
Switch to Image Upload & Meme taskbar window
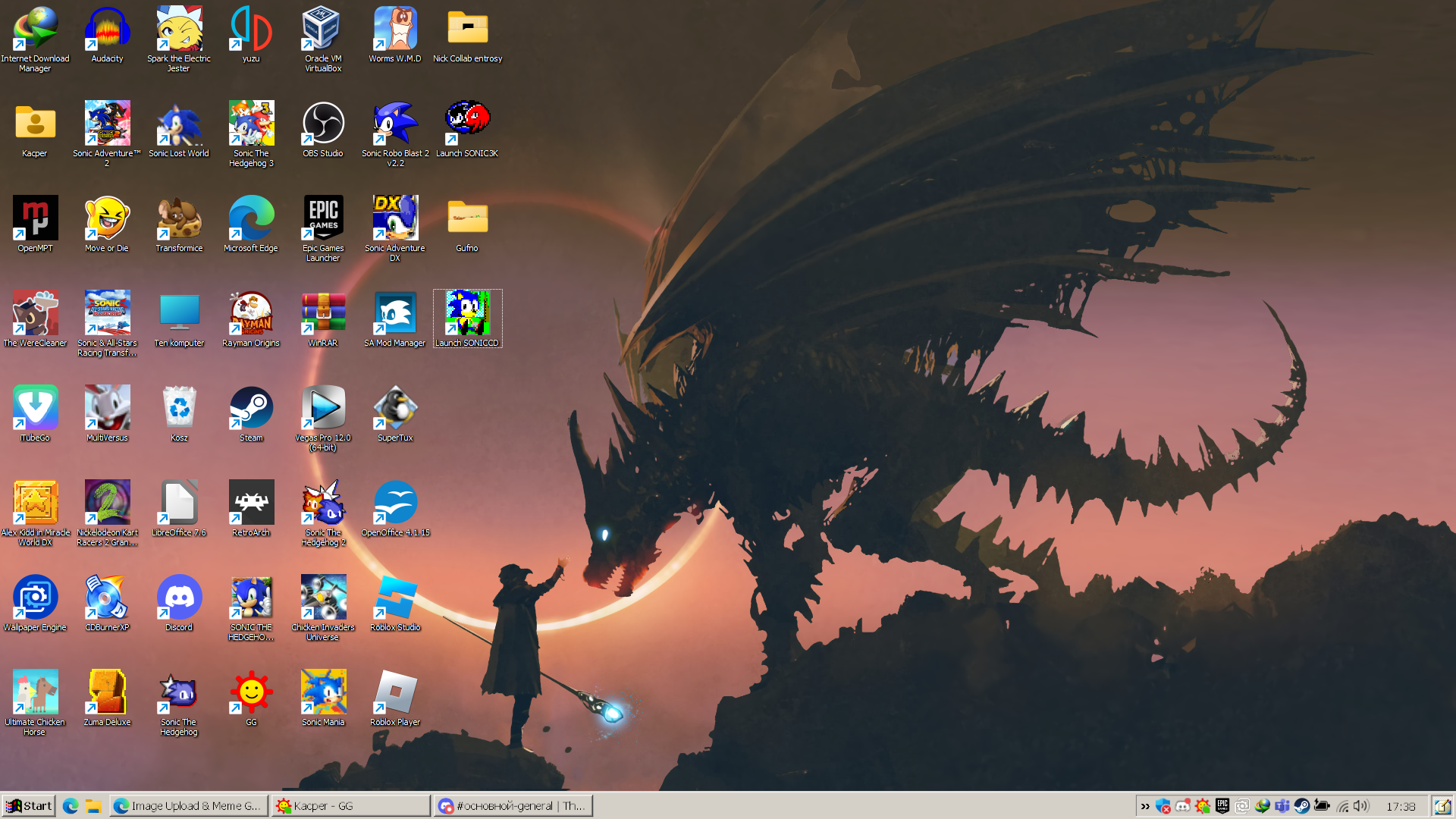[189, 805]
